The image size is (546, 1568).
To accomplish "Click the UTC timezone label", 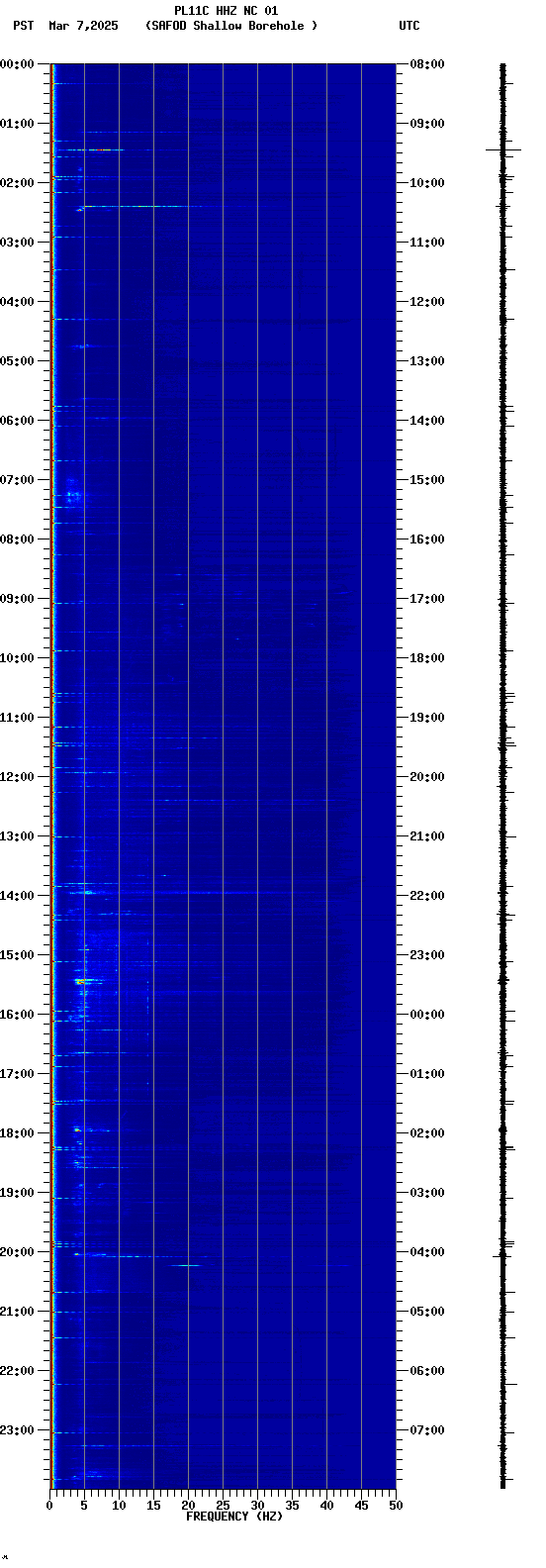I will [x=409, y=26].
